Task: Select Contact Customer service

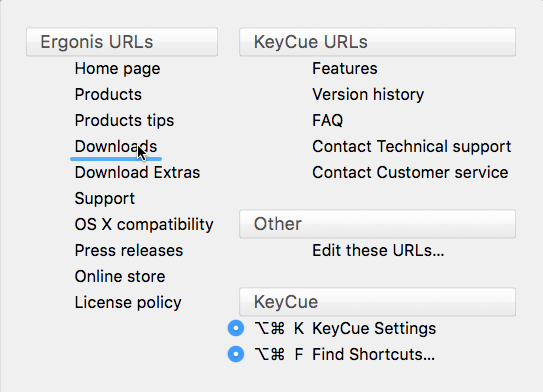Action: click(x=410, y=172)
